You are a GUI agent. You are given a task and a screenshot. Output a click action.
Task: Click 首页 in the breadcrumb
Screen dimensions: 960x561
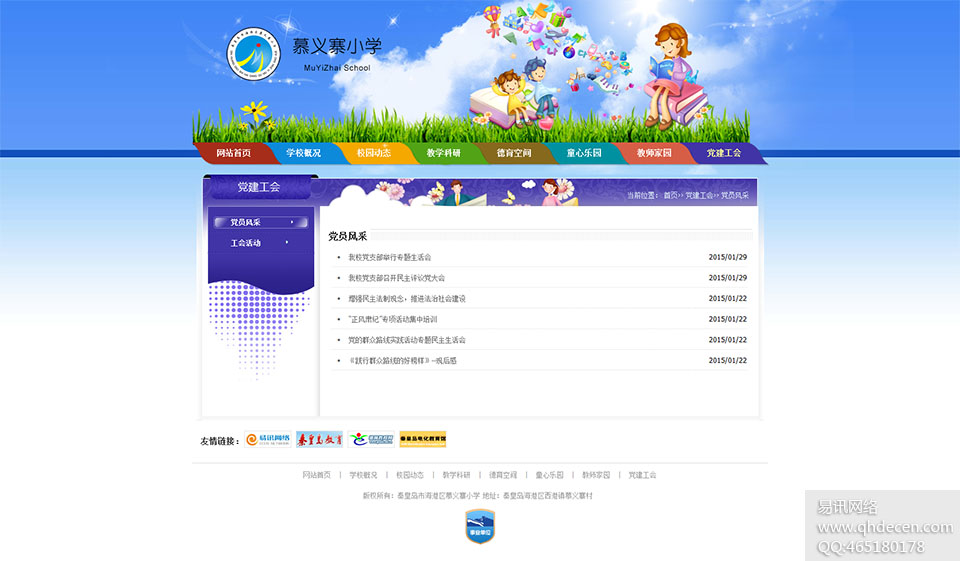(670, 195)
